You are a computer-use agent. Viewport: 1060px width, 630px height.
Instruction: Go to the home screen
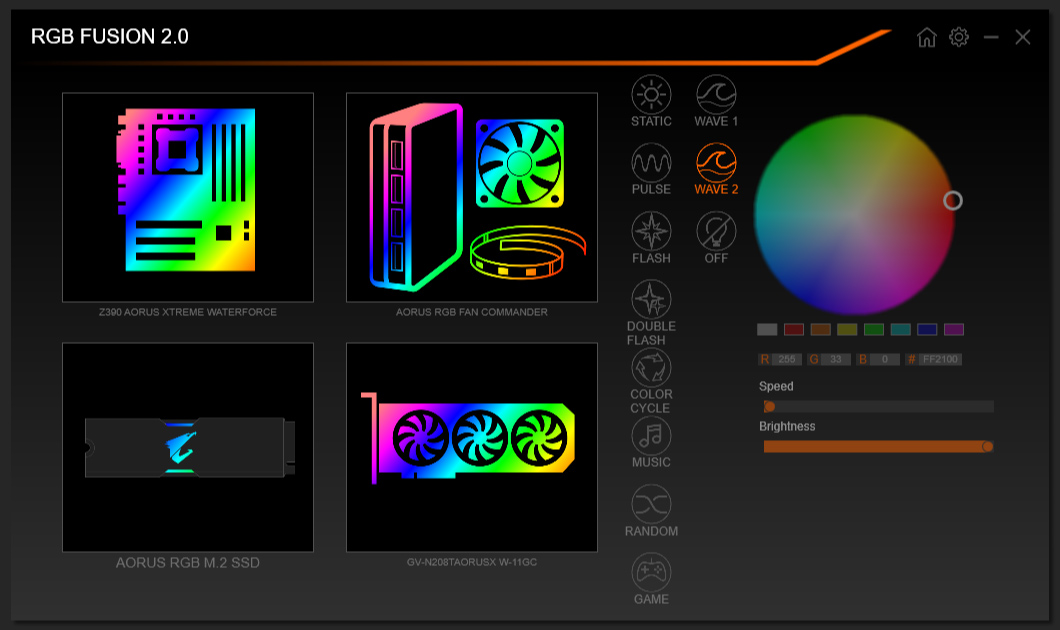pyautogui.click(x=924, y=37)
